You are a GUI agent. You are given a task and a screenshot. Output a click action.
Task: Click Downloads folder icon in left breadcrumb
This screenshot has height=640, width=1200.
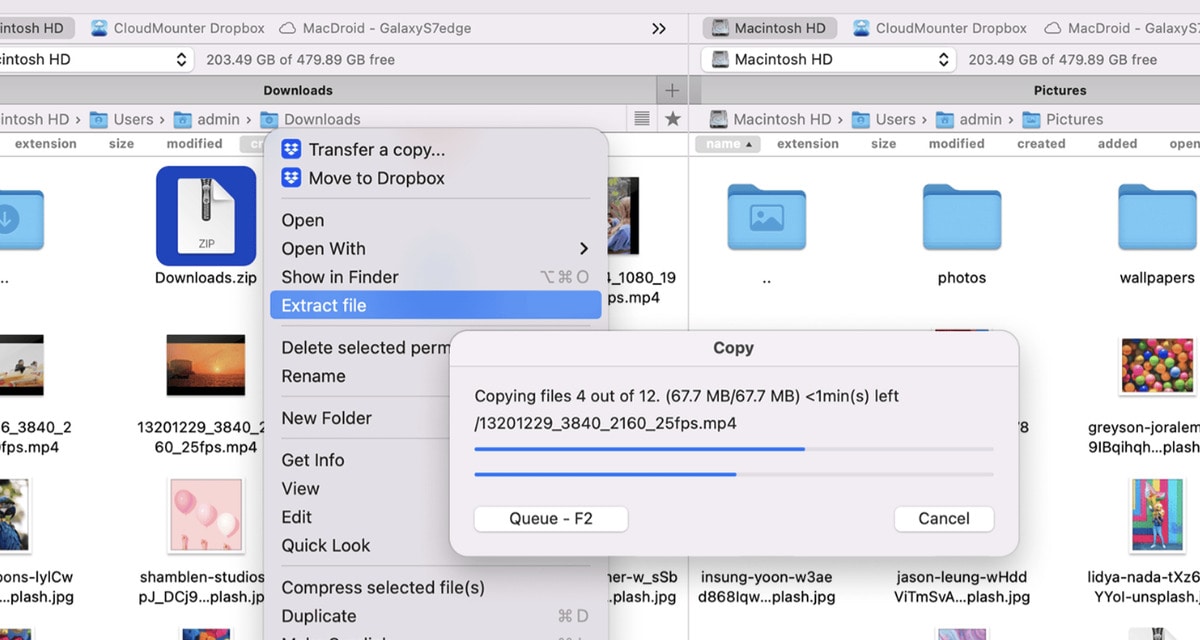269,119
